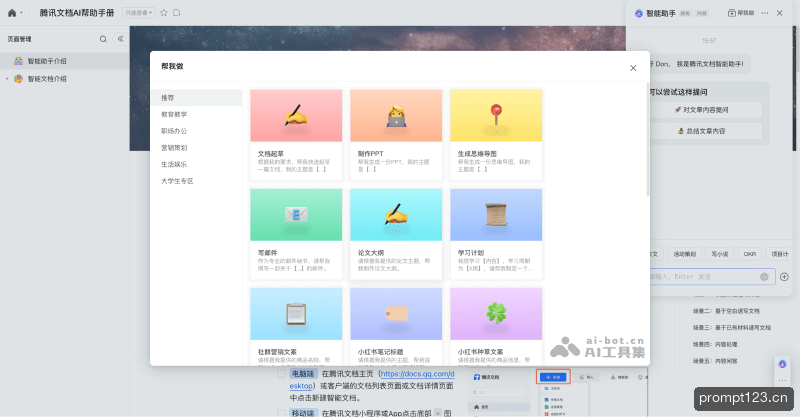800x417 pixels.
Task: Click the 智能助手 logo icon in panel header
Action: click(638, 13)
